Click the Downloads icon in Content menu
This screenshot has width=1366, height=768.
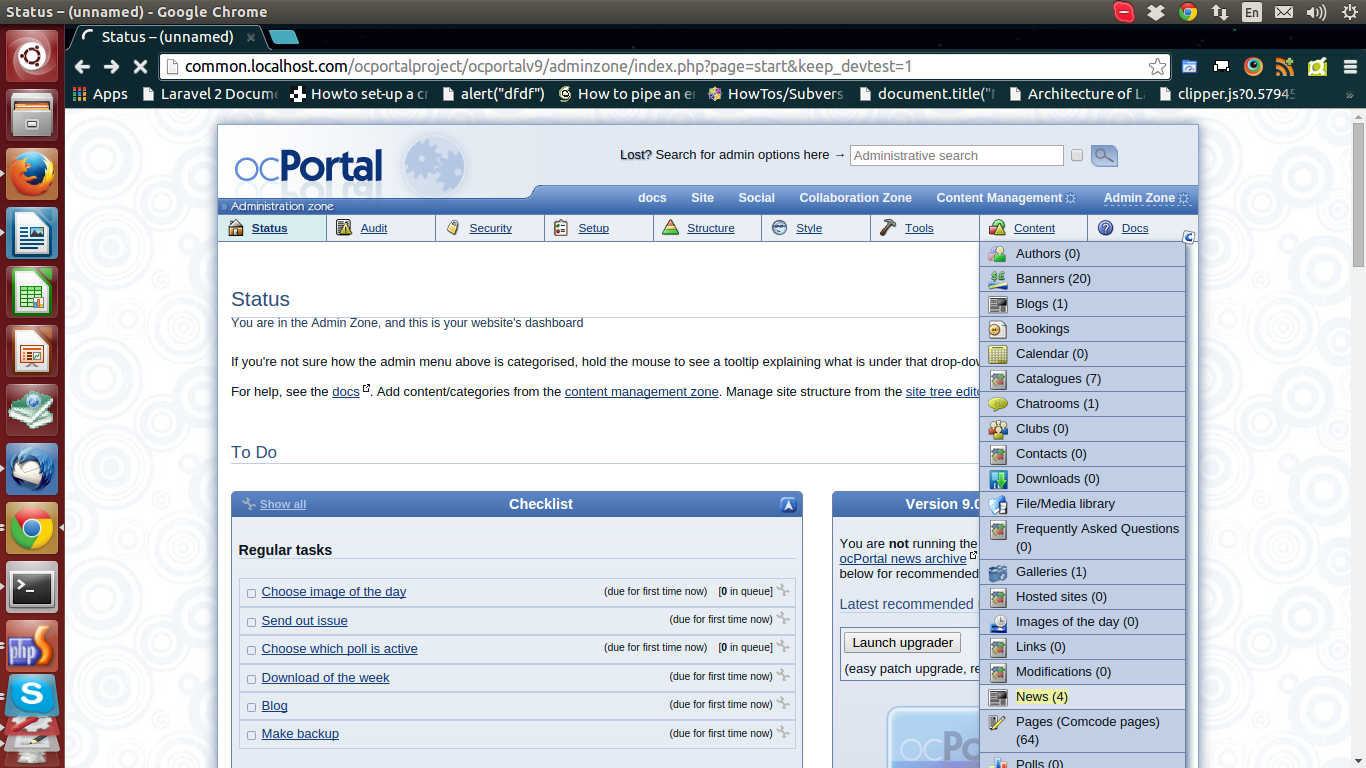pyautogui.click(x=997, y=479)
